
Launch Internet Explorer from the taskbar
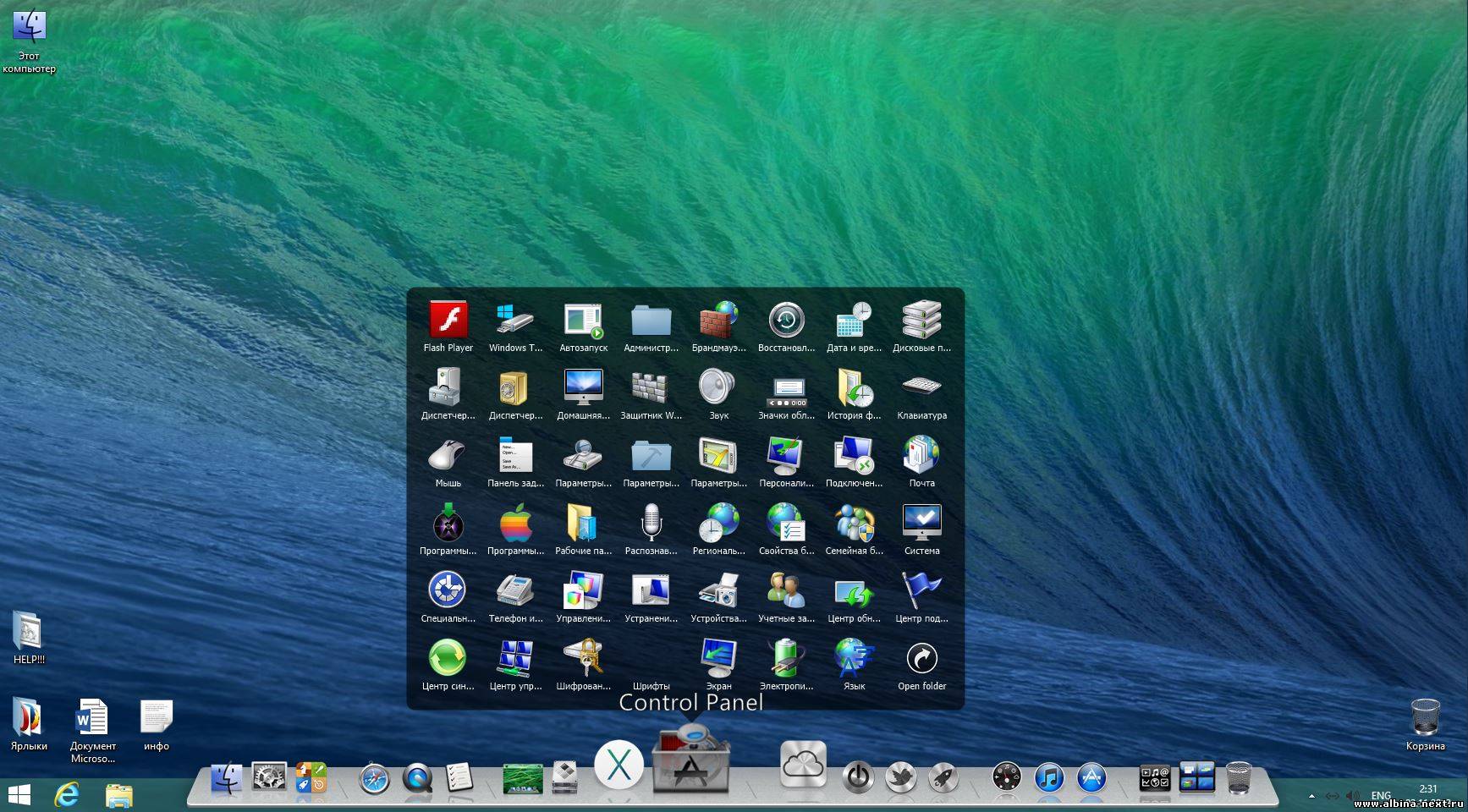[66, 795]
